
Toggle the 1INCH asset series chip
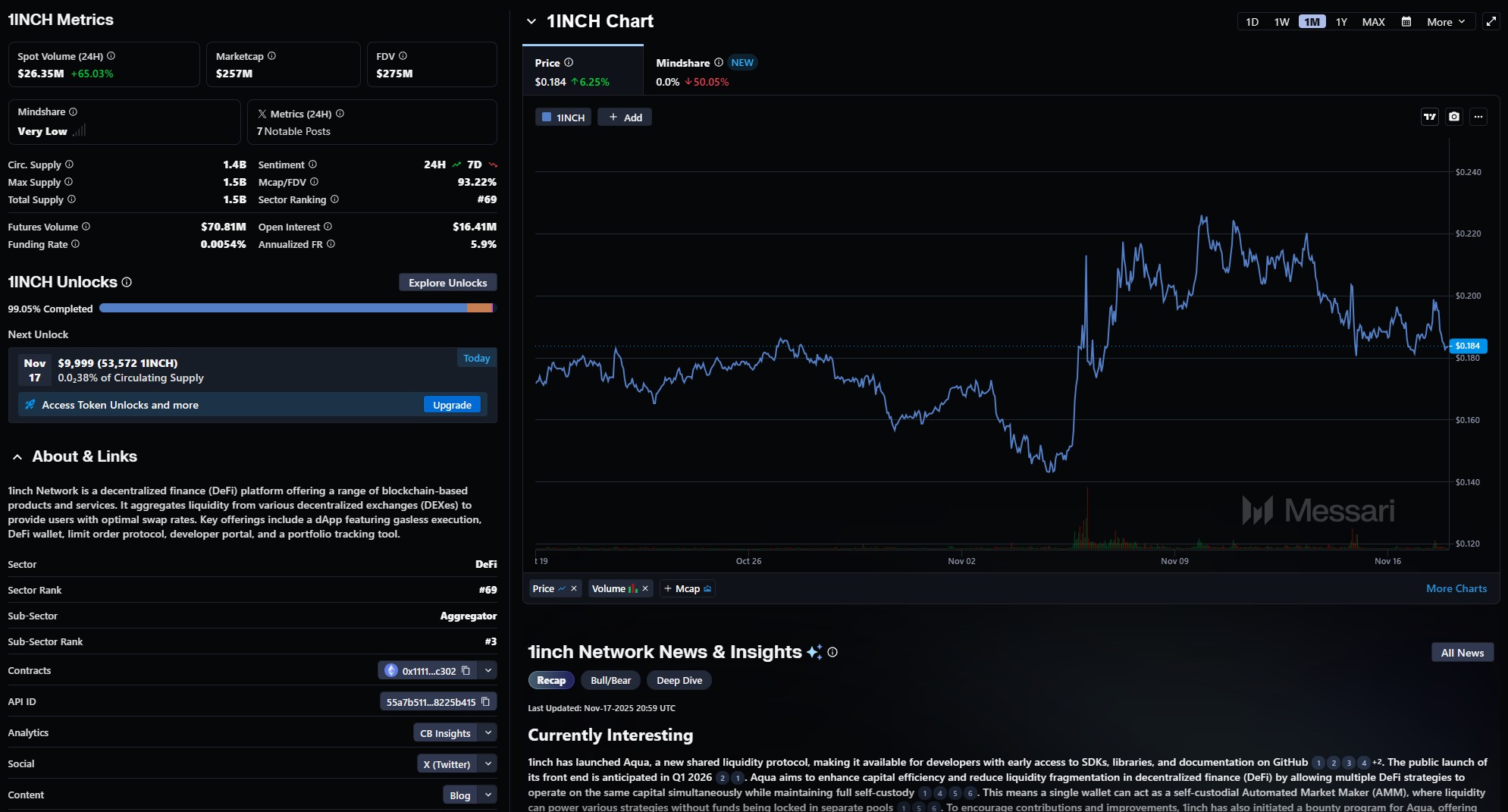point(564,118)
